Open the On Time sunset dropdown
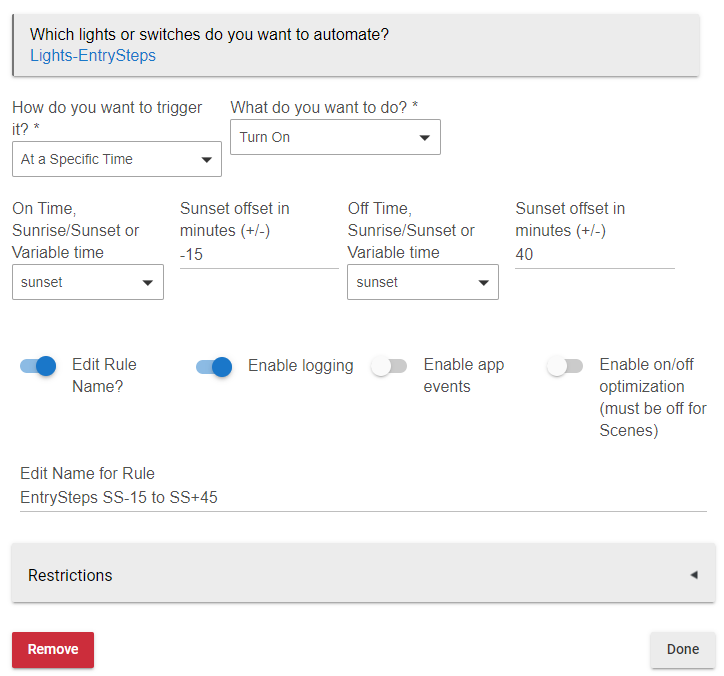The height and width of the screenshot is (676, 724). tap(88, 282)
